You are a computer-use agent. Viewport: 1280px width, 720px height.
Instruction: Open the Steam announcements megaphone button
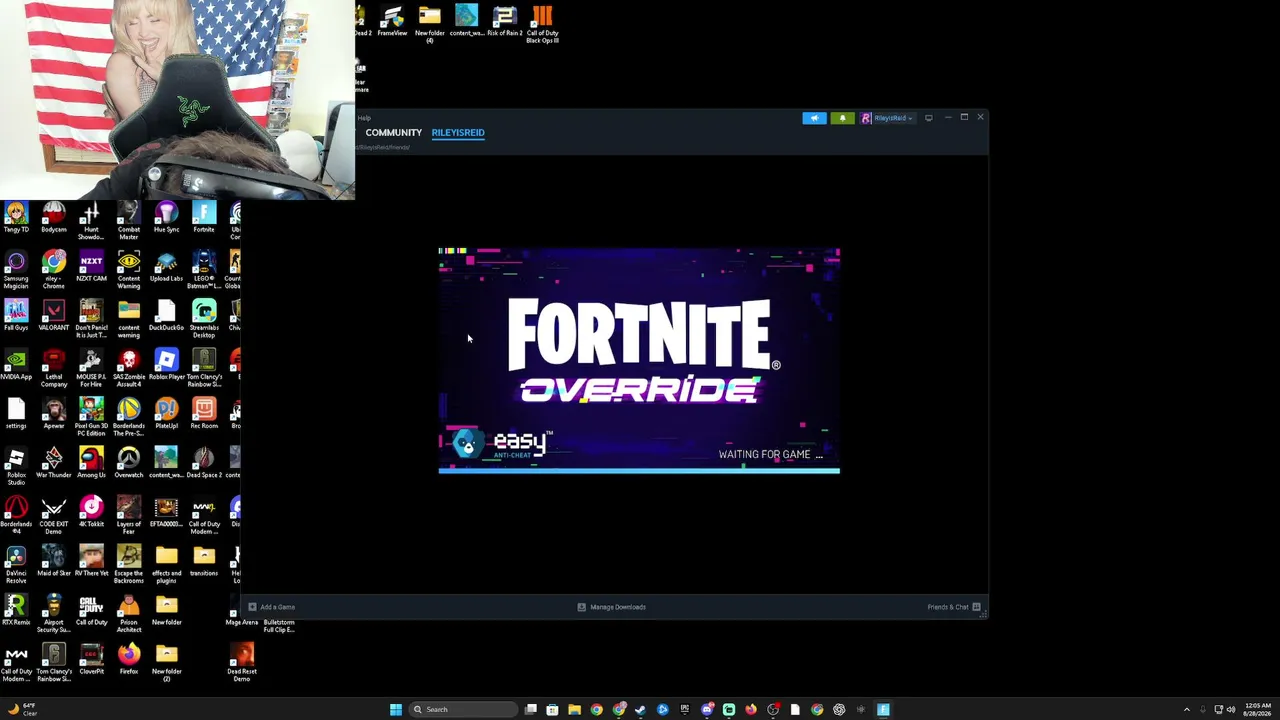814,118
